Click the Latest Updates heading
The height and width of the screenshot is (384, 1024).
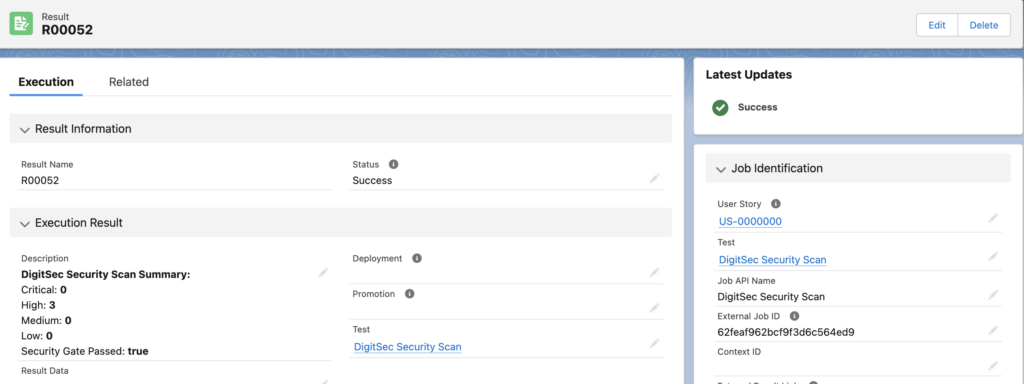click(x=748, y=74)
